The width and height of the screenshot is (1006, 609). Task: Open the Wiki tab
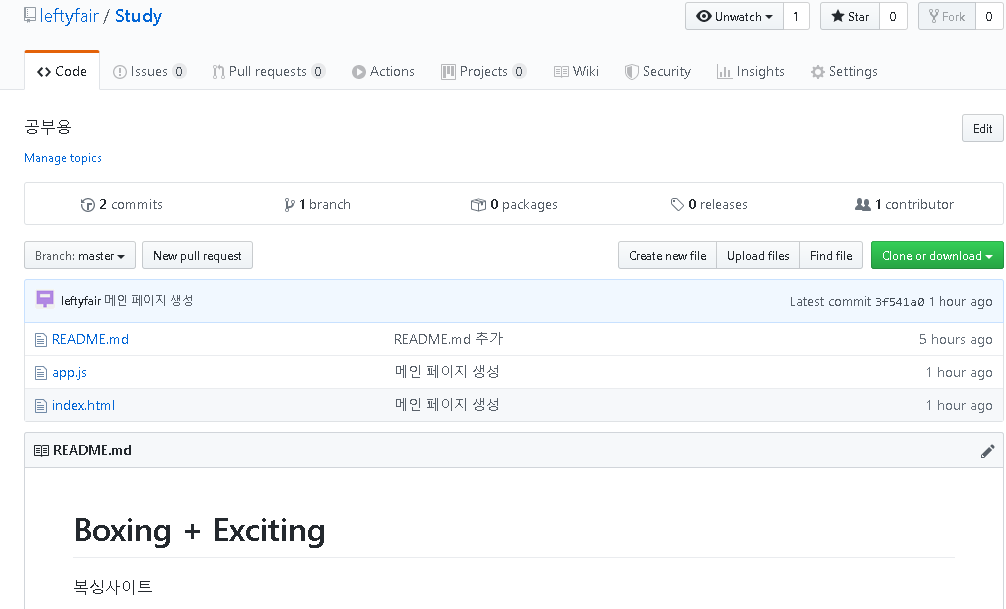[x=576, y=71]
